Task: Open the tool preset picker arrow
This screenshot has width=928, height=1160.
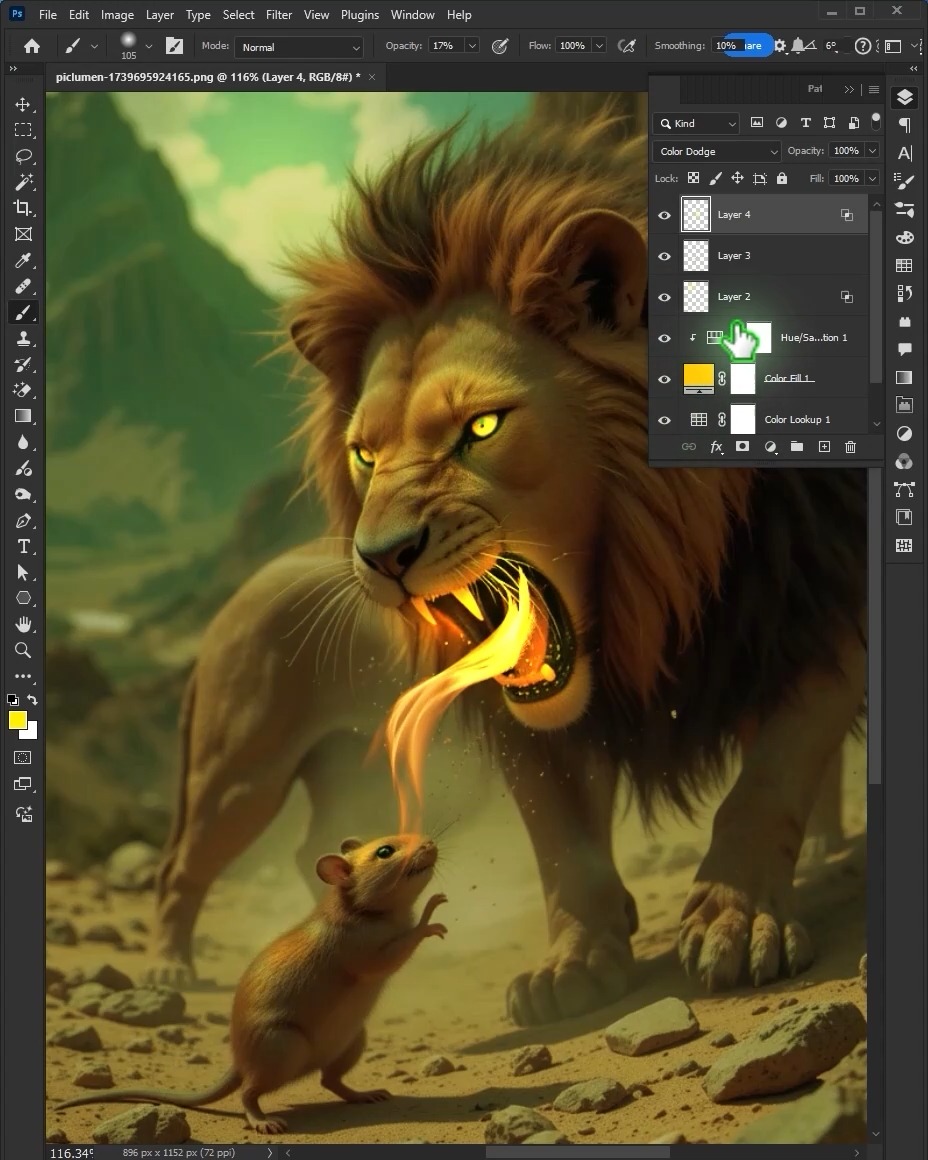Action: [x=94, y=46]
